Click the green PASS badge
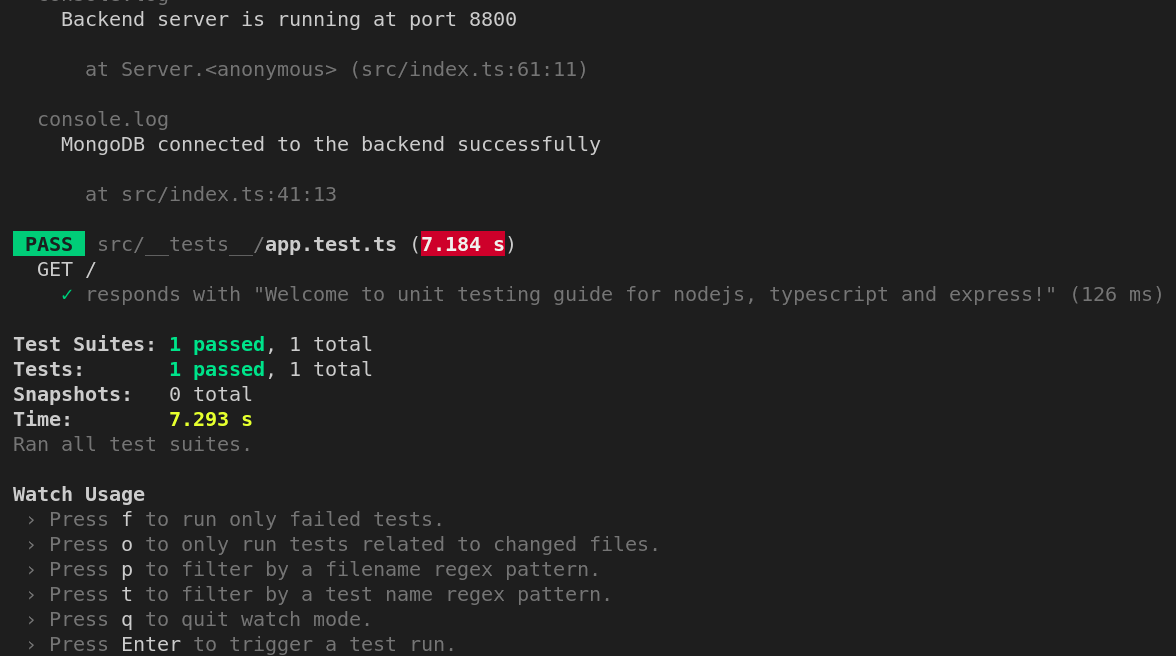Viewport: 1176px width, 656px height. pyautogui.click(x=49, y=245)
